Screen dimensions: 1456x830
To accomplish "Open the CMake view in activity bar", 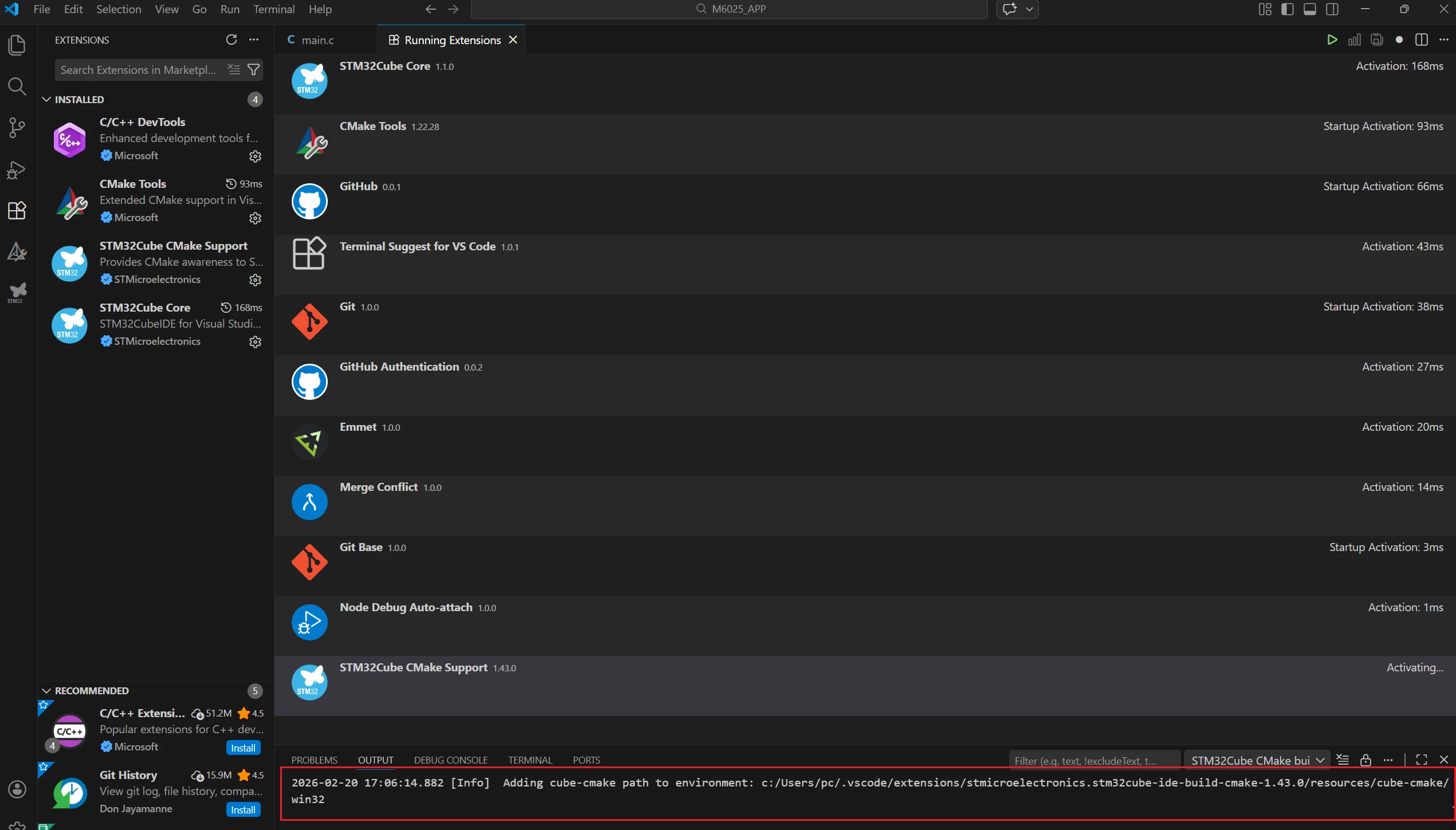I will [x=17, y=251].
